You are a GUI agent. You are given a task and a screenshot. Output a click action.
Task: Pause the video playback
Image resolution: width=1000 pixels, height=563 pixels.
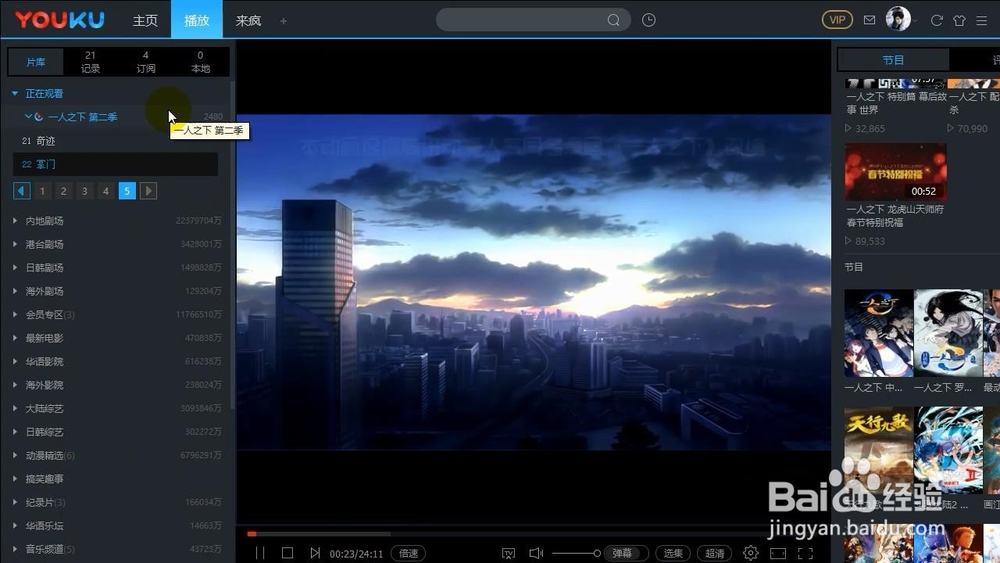(260, 553)
